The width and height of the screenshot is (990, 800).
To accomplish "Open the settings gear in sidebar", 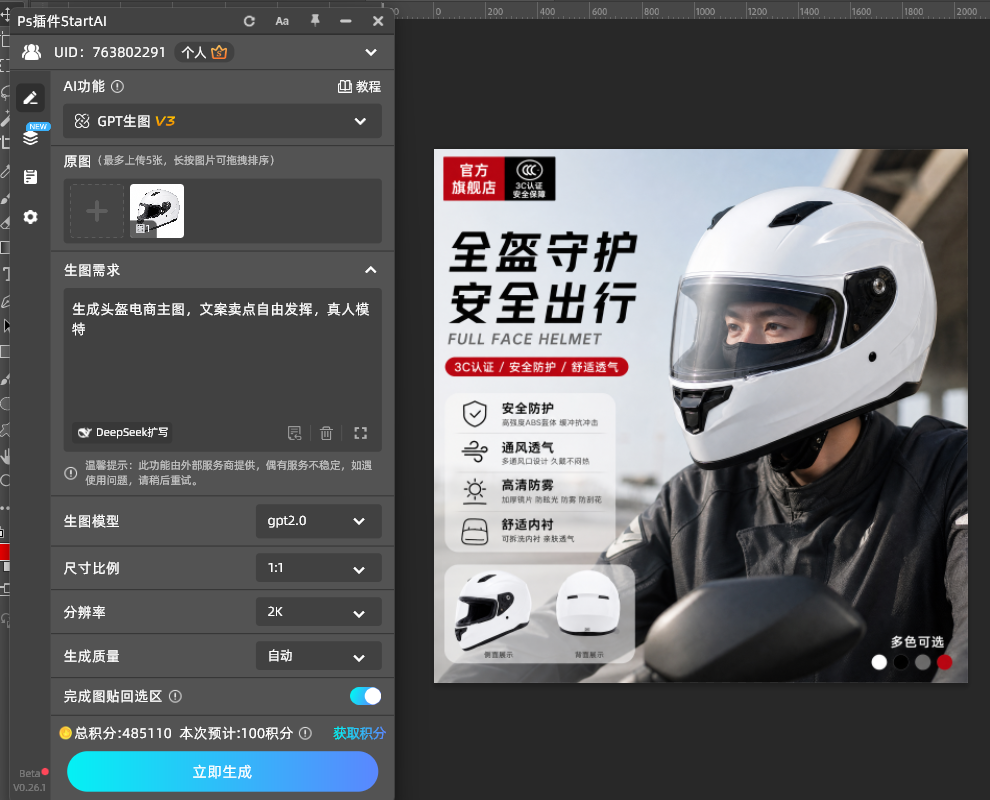I will [x=30, y=217].
